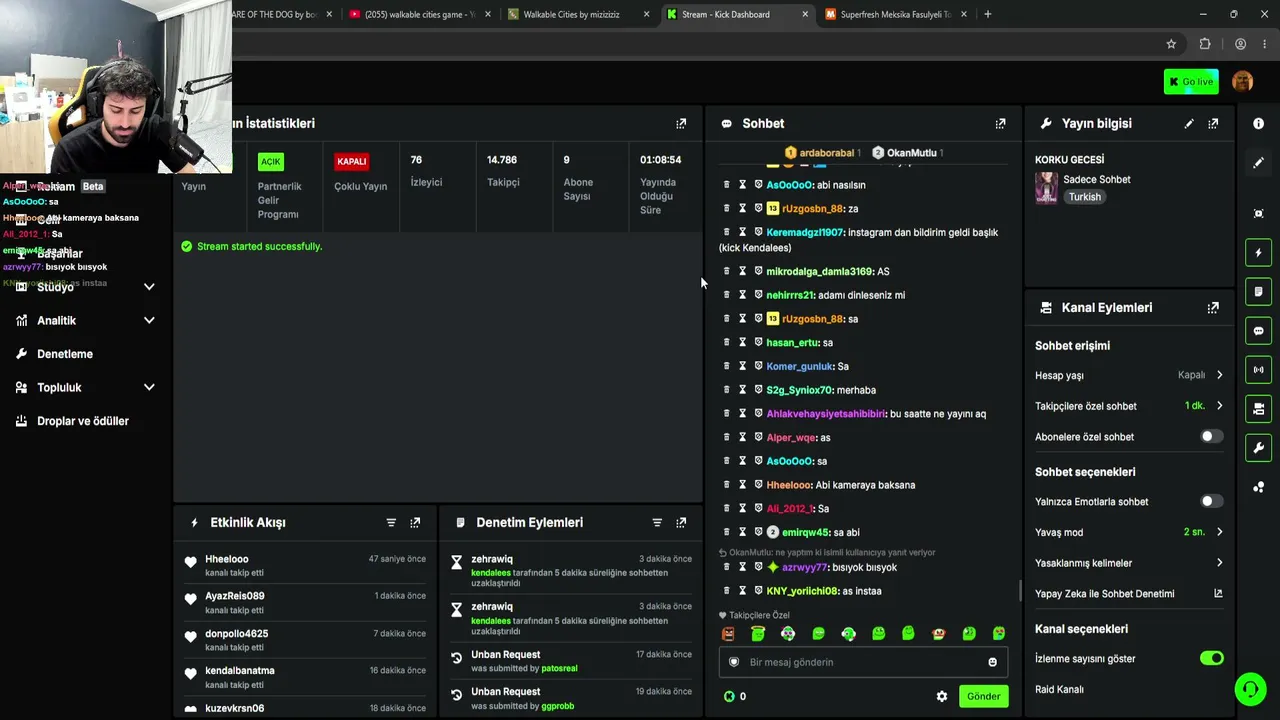Toggle the broadcast signal panel button in sidebar

[1258, 370]
